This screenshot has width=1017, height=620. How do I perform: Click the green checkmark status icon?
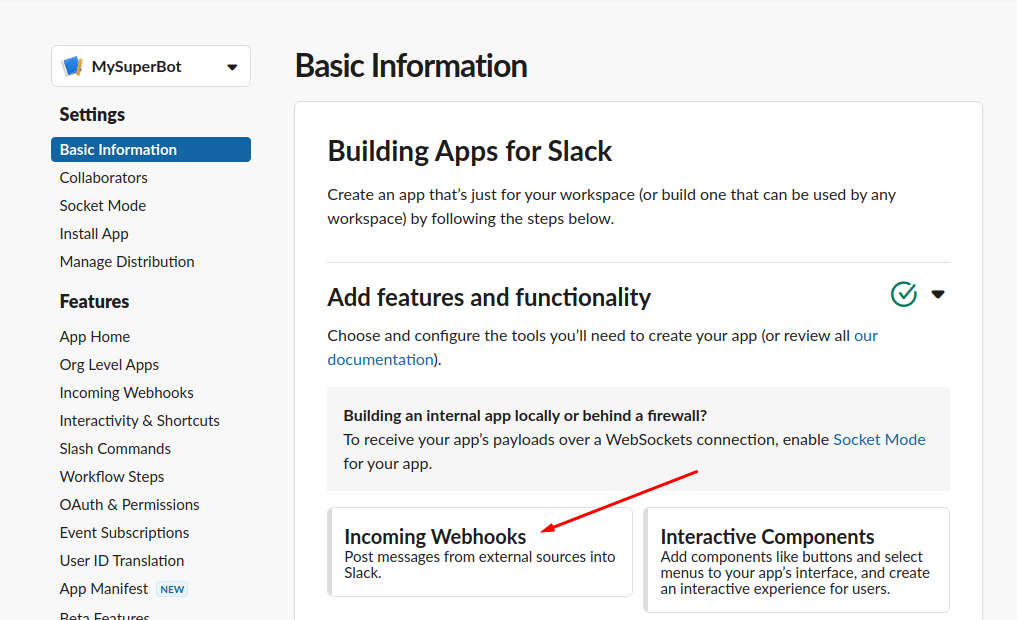[x=903, y=294]
